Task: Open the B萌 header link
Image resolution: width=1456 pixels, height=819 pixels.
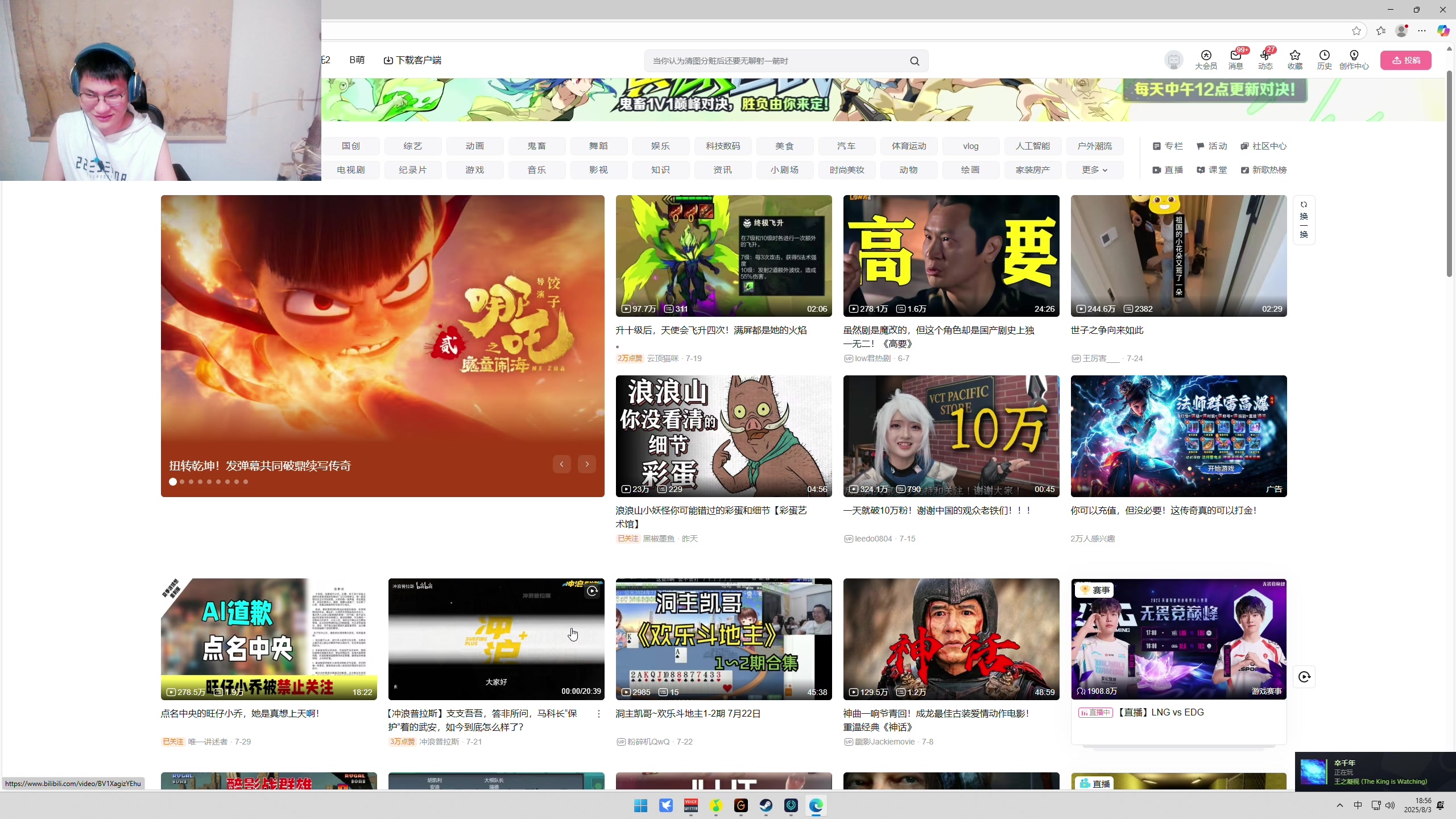Action: (357, 60)
